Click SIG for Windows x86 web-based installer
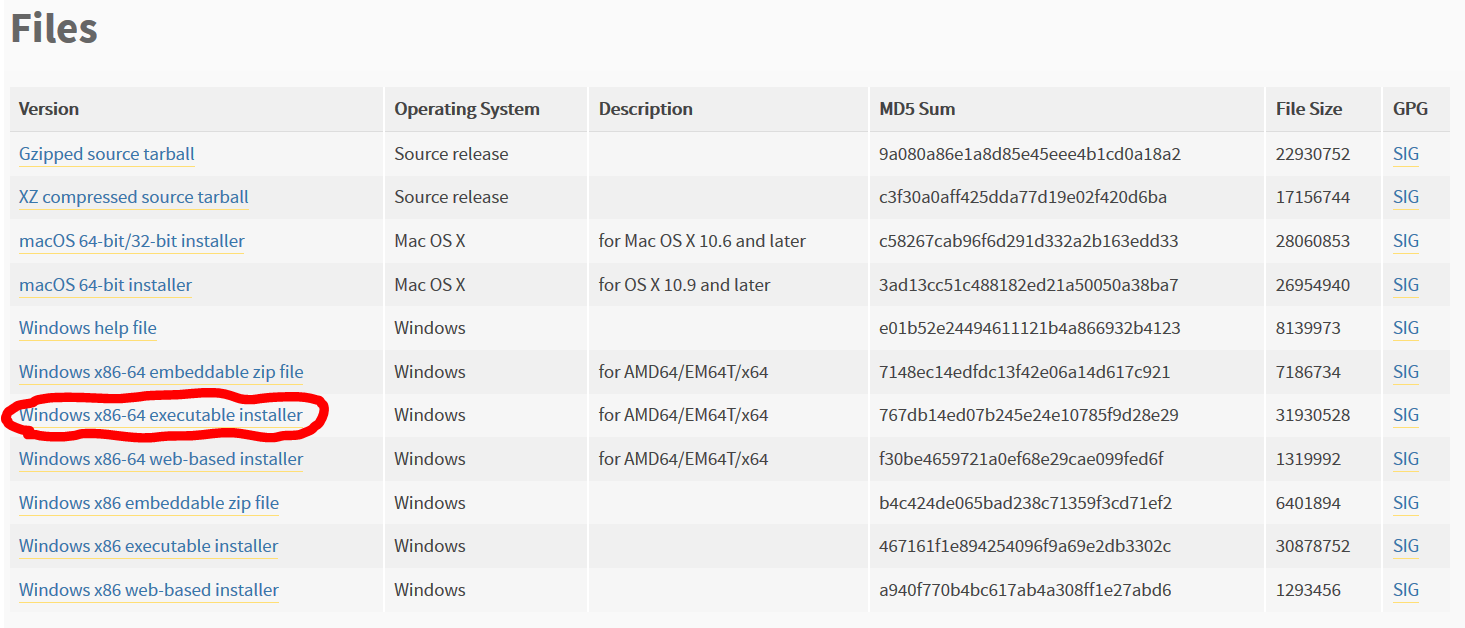 coord(1405,590)
